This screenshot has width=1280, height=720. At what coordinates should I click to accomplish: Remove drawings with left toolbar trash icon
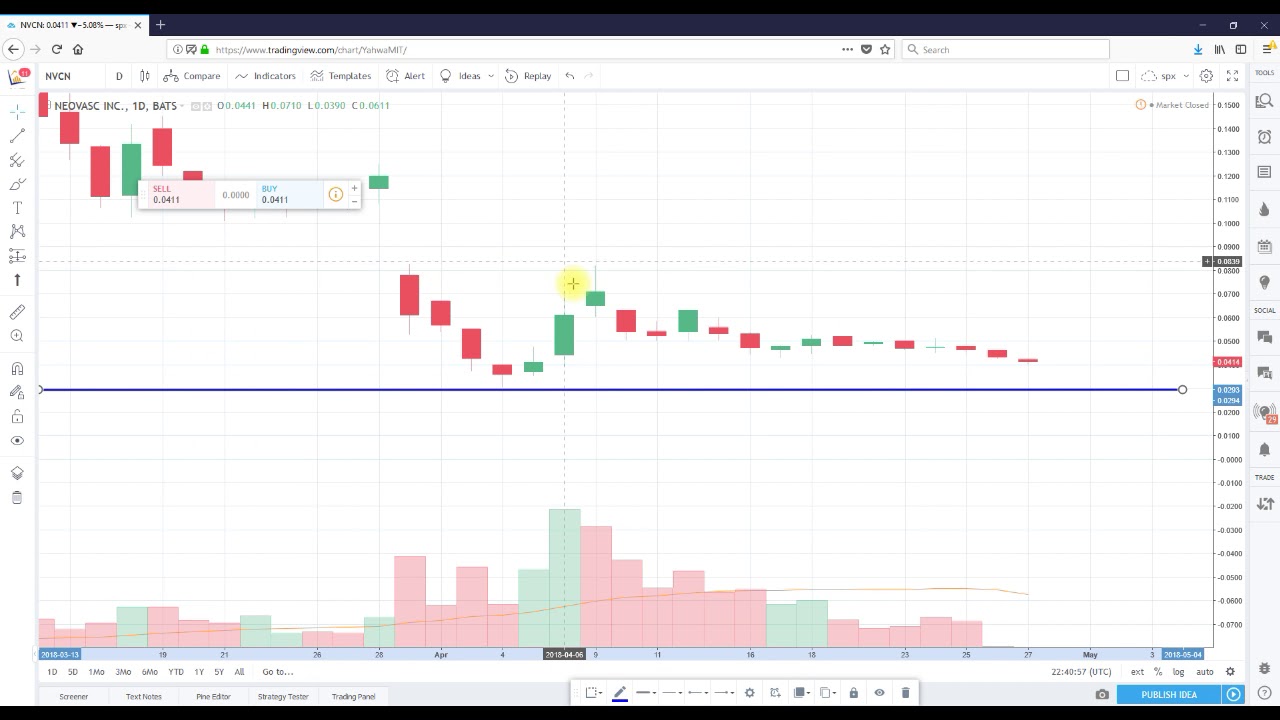17,498
